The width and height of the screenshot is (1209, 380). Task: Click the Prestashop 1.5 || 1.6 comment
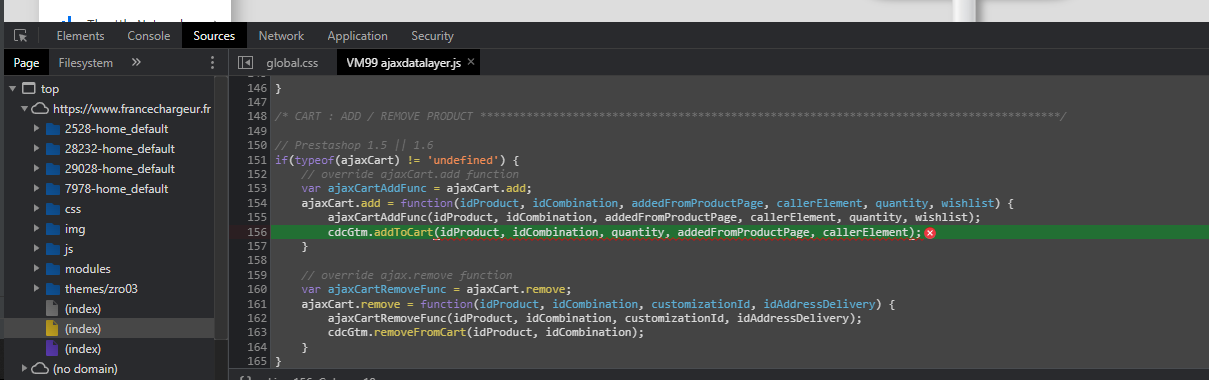point(354,145)
